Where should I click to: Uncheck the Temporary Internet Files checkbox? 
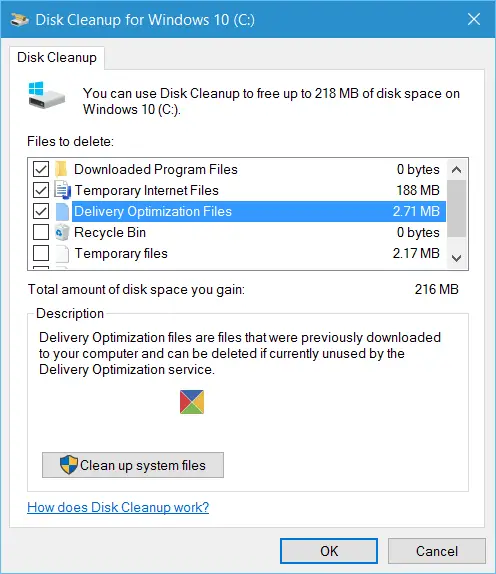pos(41,190)
